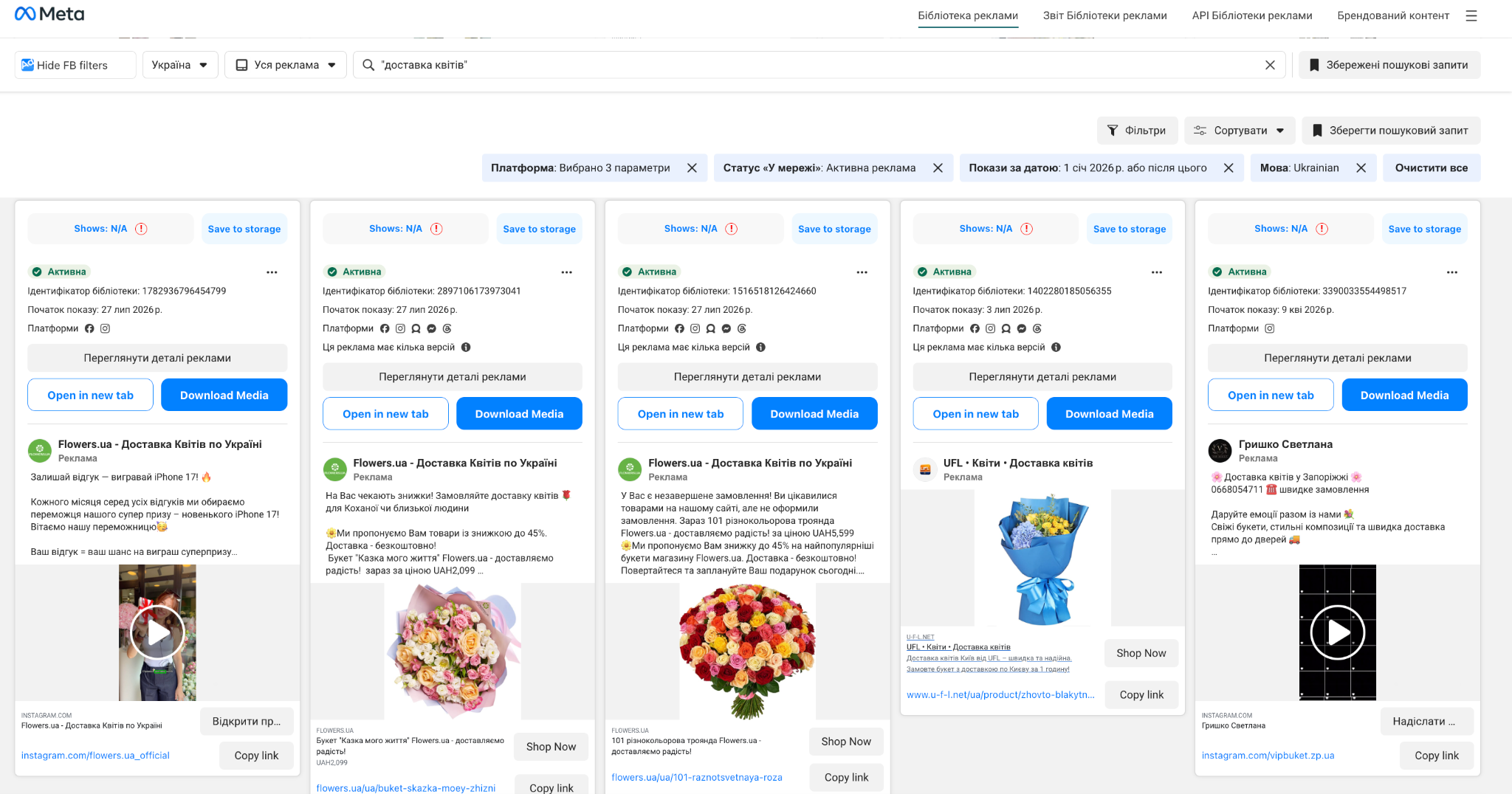
Task: Play the Гришко Светлана video ad
Action: click(x=1337, y=632)
